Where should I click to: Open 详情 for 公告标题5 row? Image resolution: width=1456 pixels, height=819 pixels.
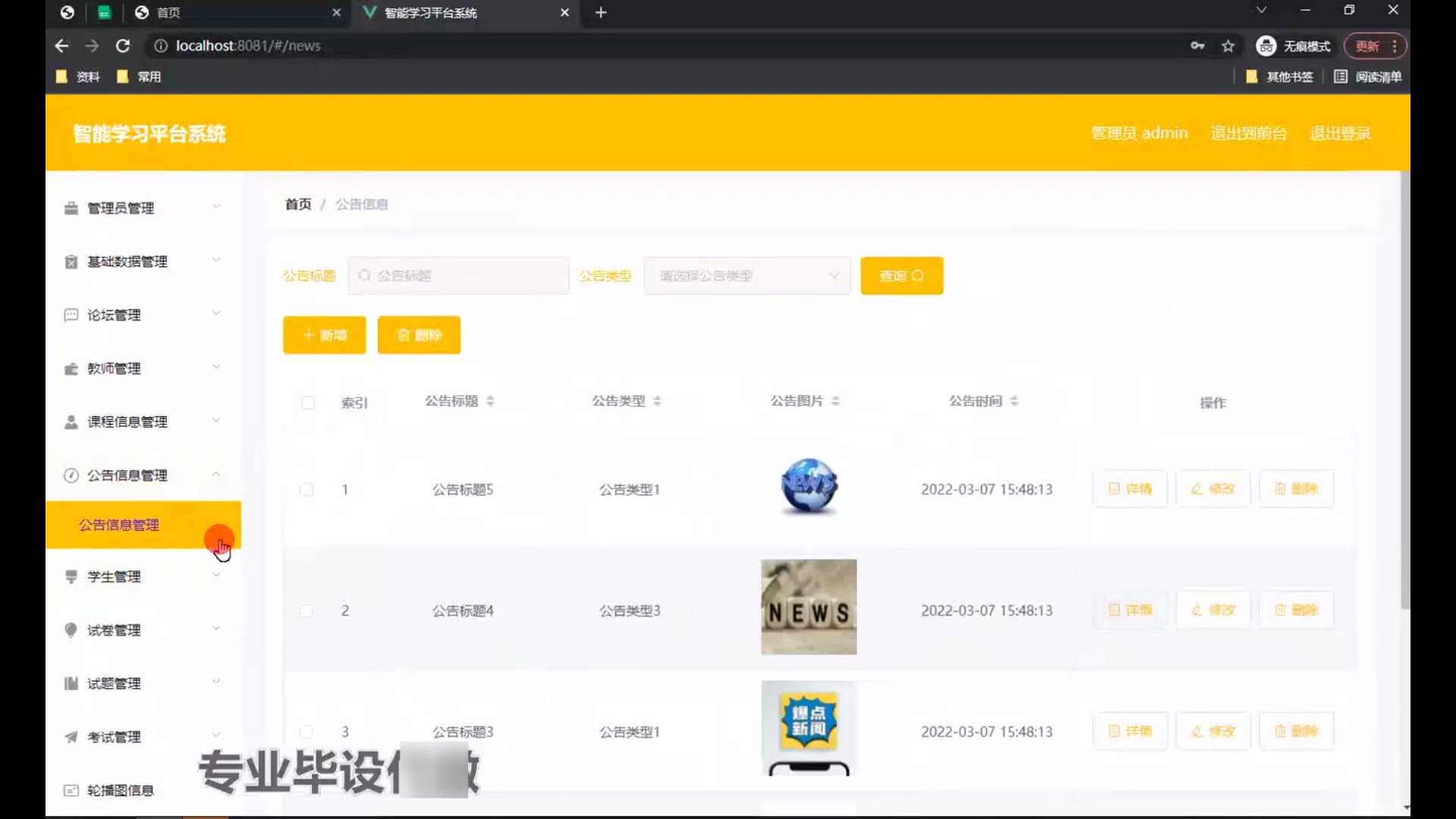point(1130,489)
